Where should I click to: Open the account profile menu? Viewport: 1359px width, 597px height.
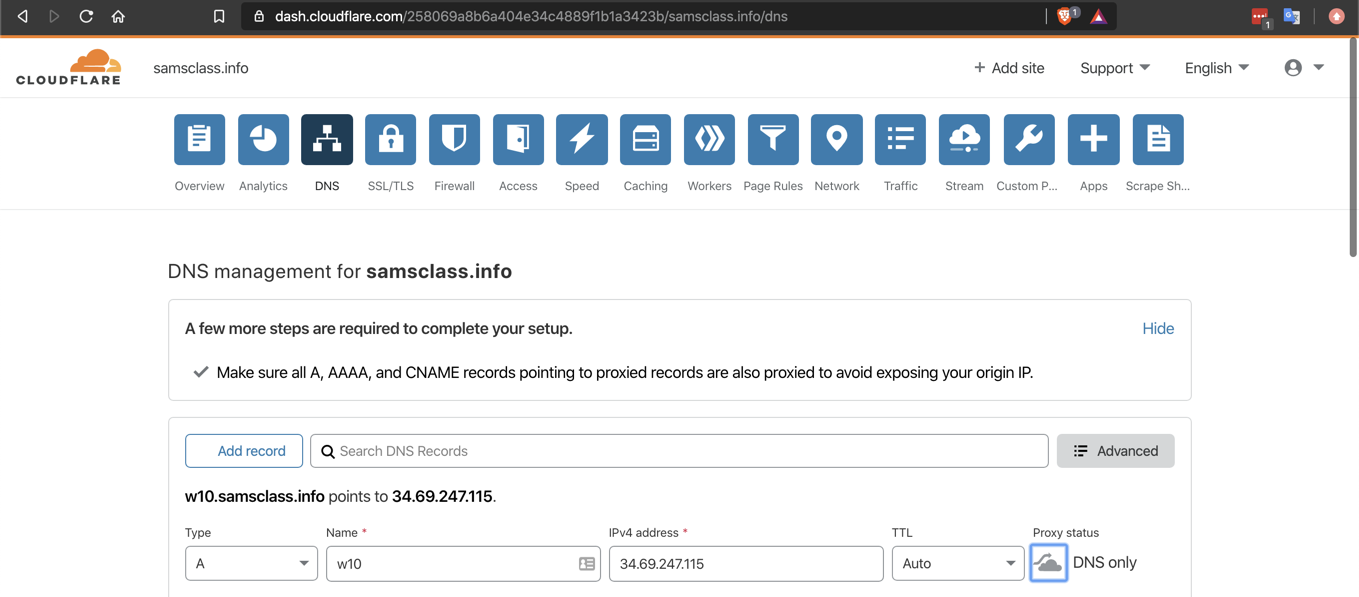pos(1304,68)
